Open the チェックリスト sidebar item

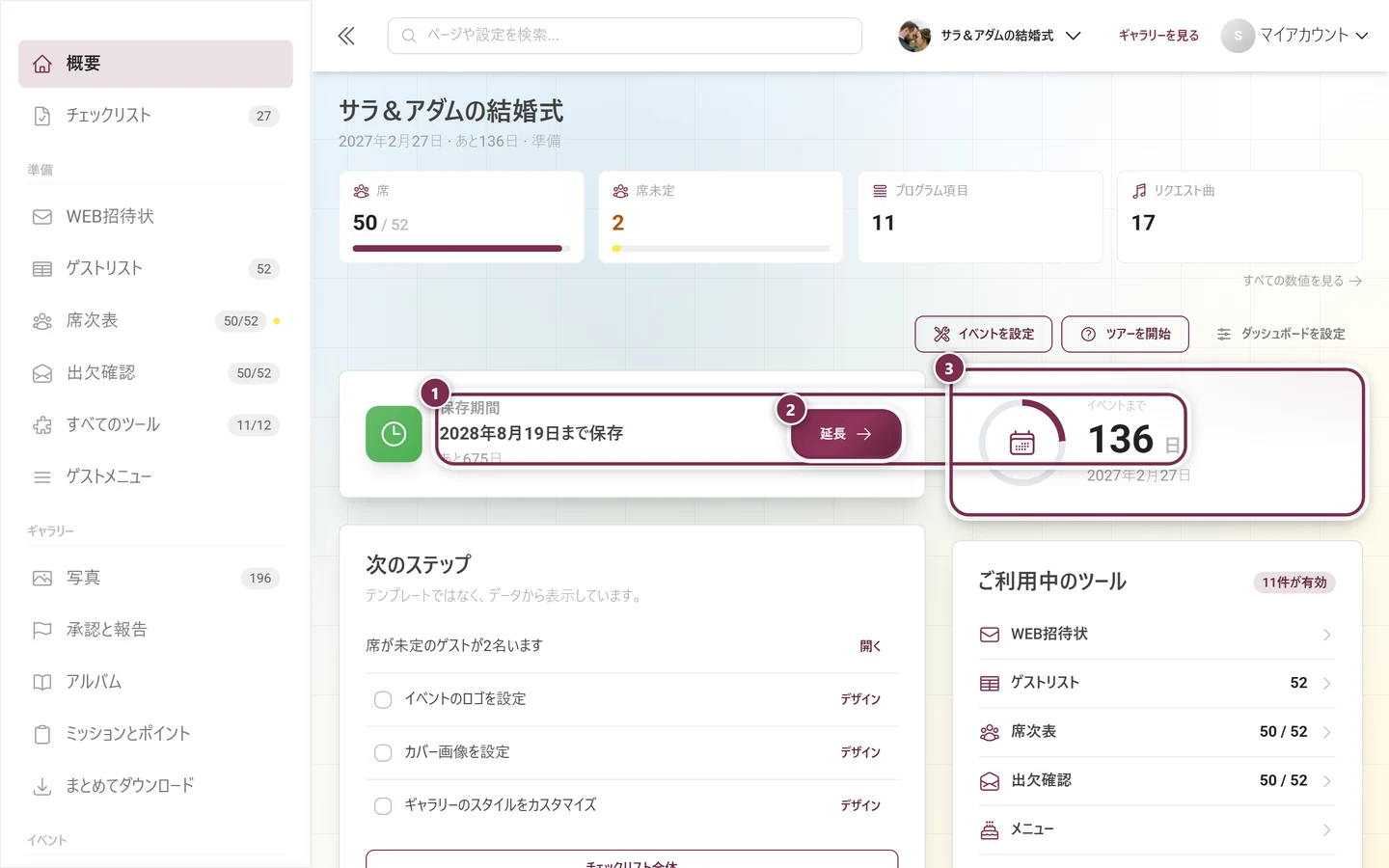tap(155, 116)
